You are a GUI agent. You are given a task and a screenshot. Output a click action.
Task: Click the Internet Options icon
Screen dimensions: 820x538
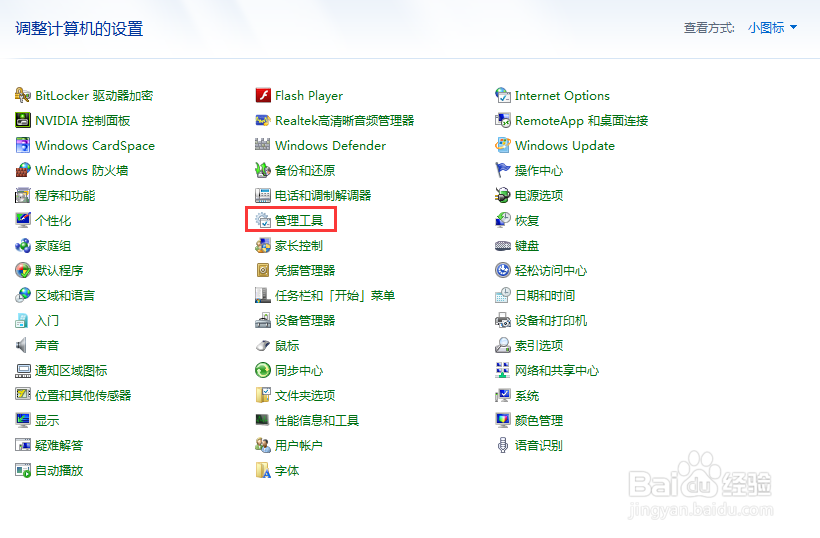pos(503,96)
